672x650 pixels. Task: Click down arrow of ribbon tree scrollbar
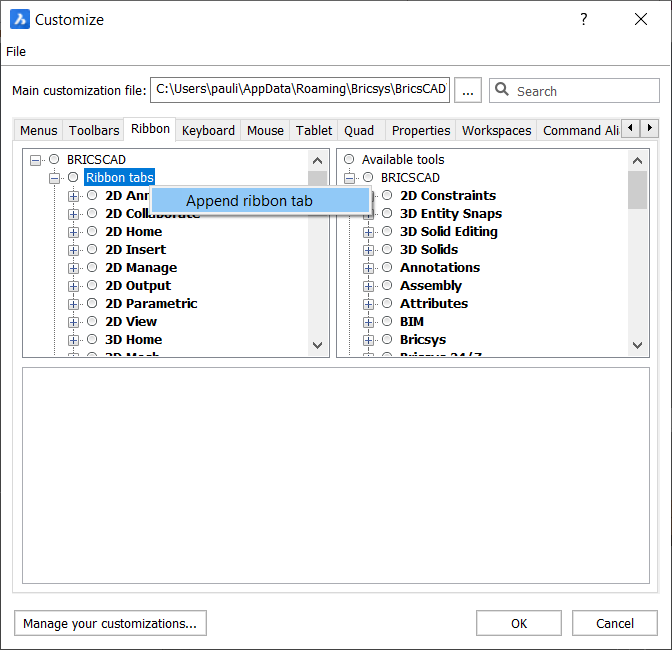pos(318,345)
